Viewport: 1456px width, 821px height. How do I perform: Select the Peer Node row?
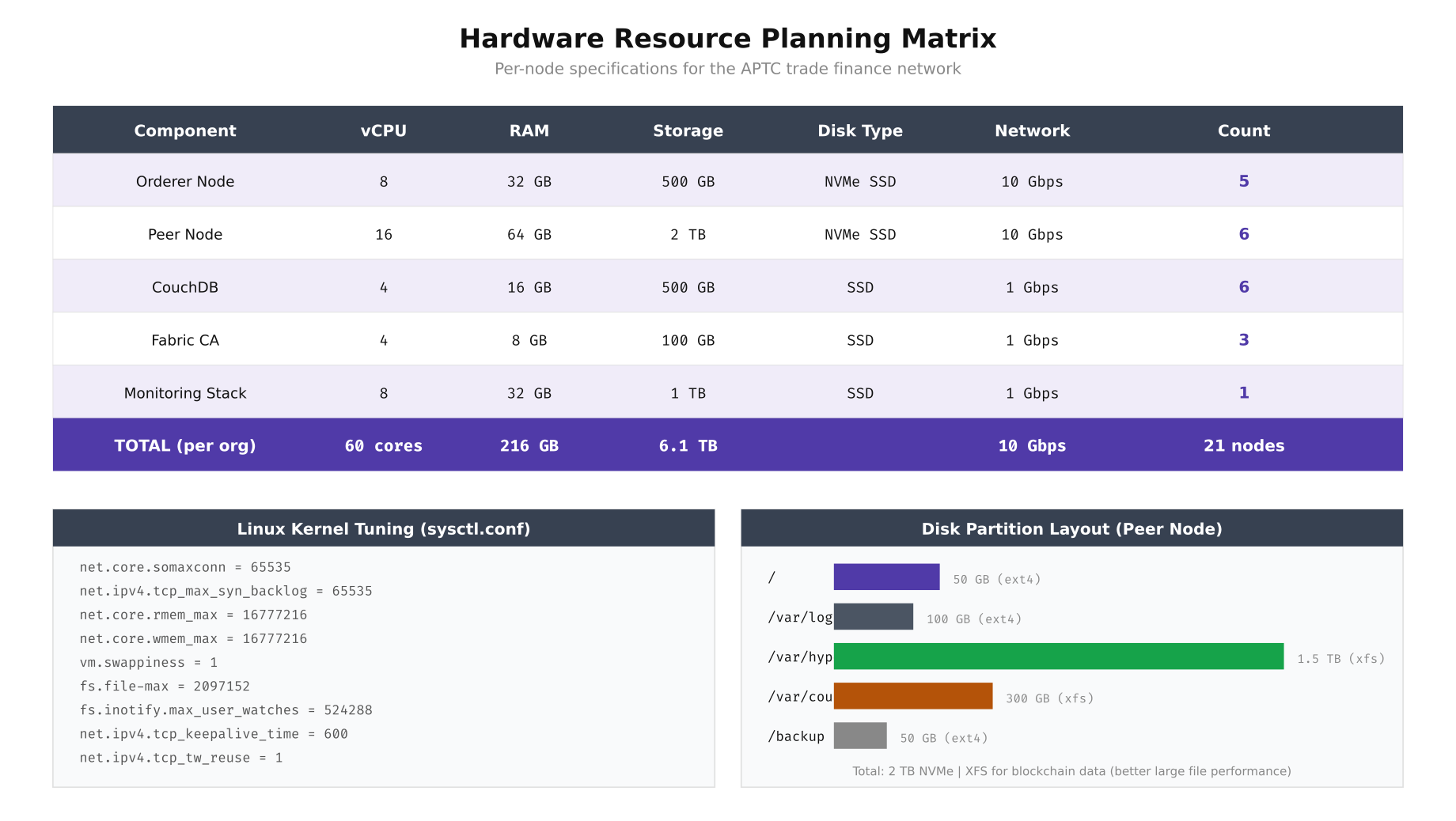(x=184, y=234)
